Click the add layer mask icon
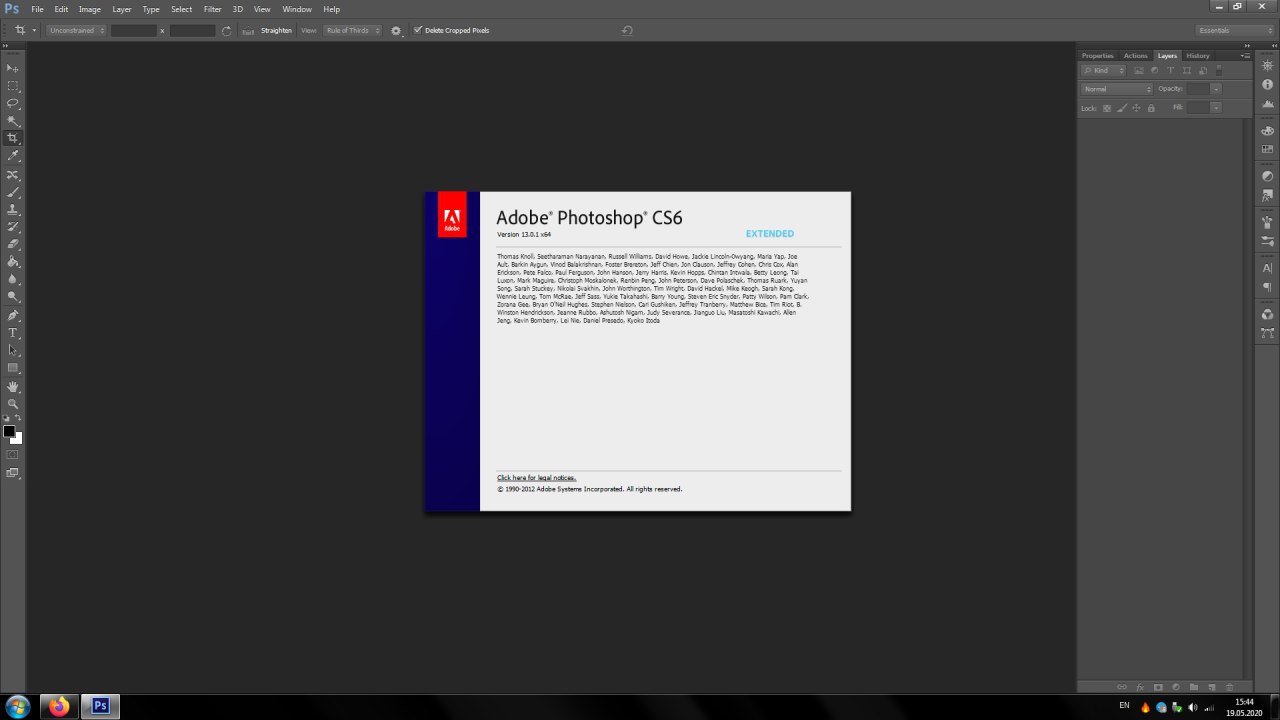This screenshot has width=1280, height=720. click(1158, 687)
